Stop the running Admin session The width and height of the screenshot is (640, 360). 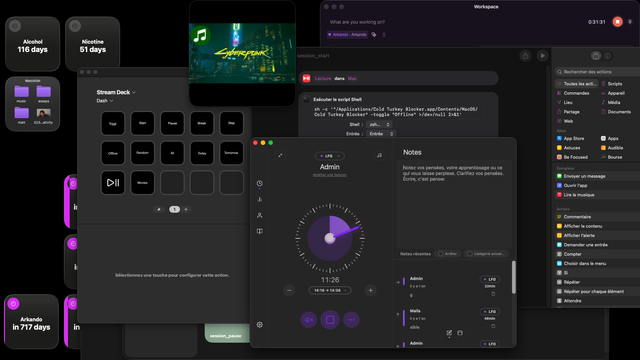coord(330,320)
